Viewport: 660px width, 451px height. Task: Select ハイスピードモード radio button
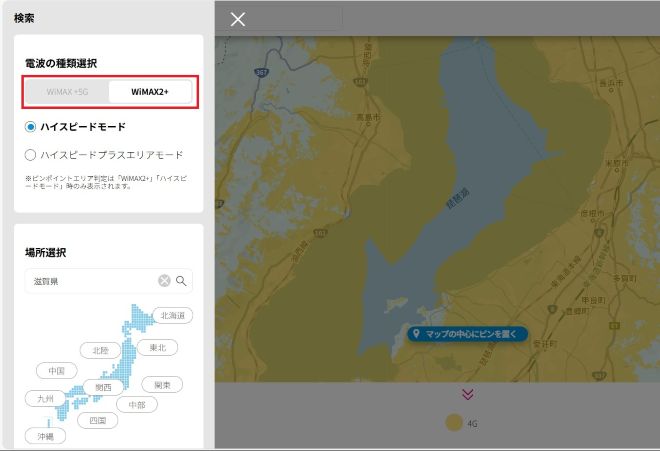pos(30,127)
